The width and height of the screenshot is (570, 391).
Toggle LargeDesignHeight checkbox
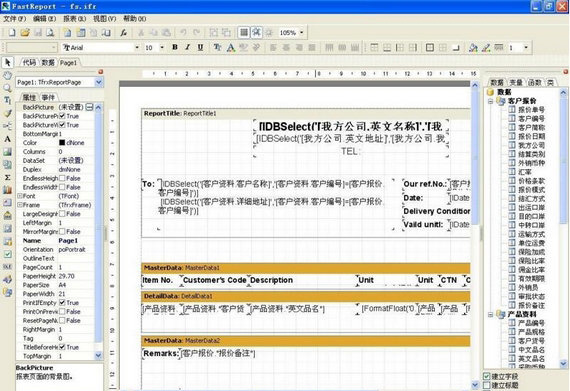[63, 214]
